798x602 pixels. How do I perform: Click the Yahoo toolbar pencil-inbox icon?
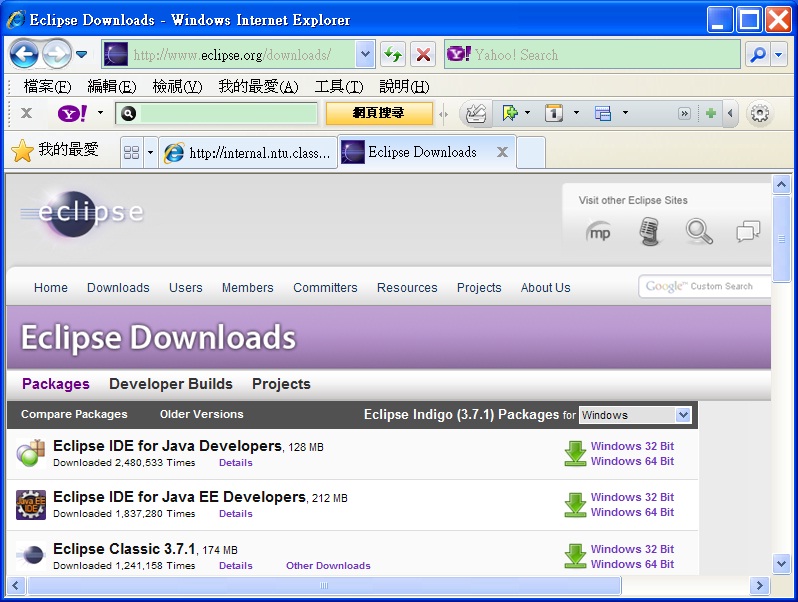pyautogui.click(x=476, y=113)
